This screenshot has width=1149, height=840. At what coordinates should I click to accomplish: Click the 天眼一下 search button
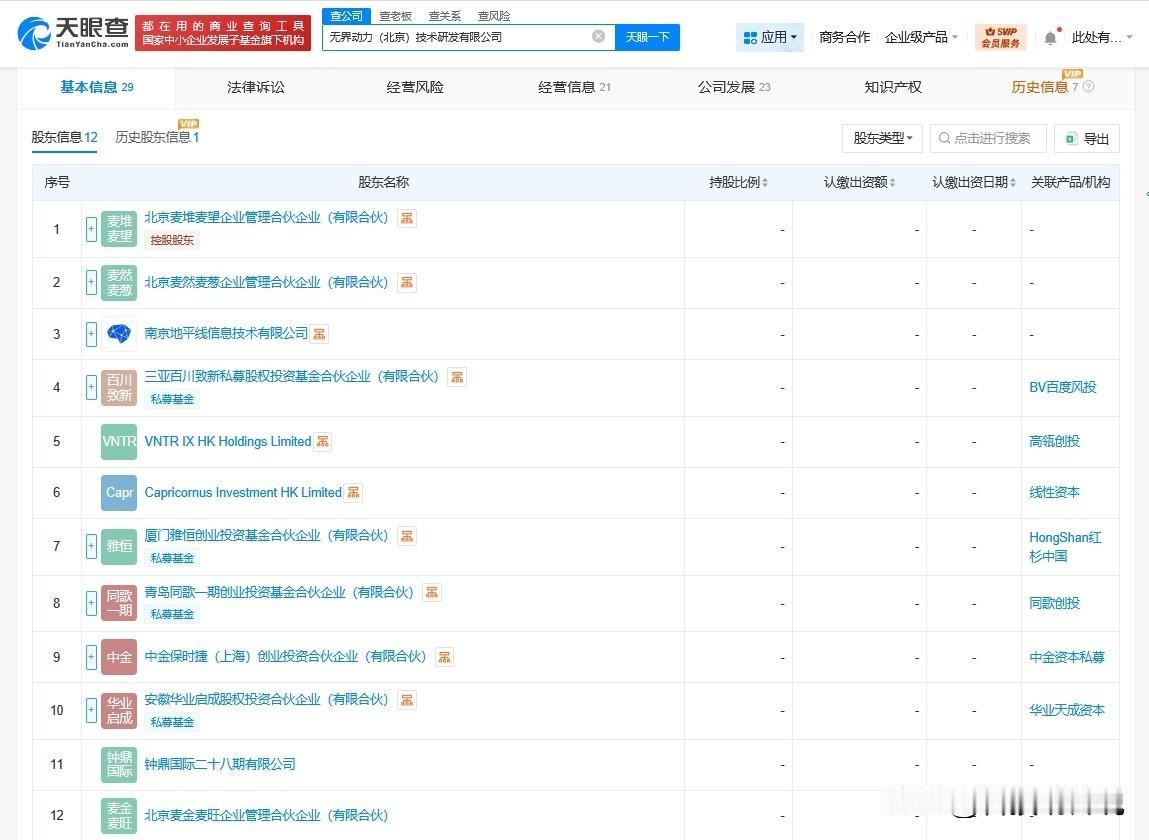tap(648, 35)
